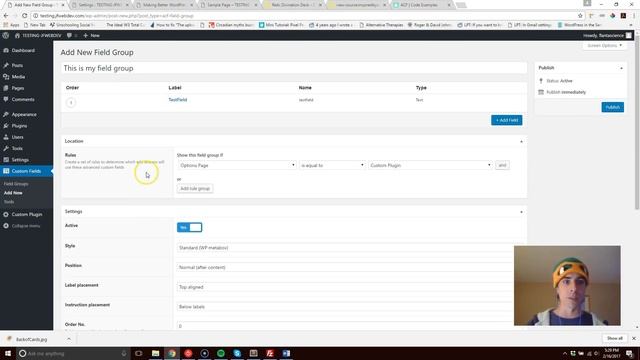This screenshot has width=640, height=360.
Task: Collapse the Location panel
Action: click(521, 141)
